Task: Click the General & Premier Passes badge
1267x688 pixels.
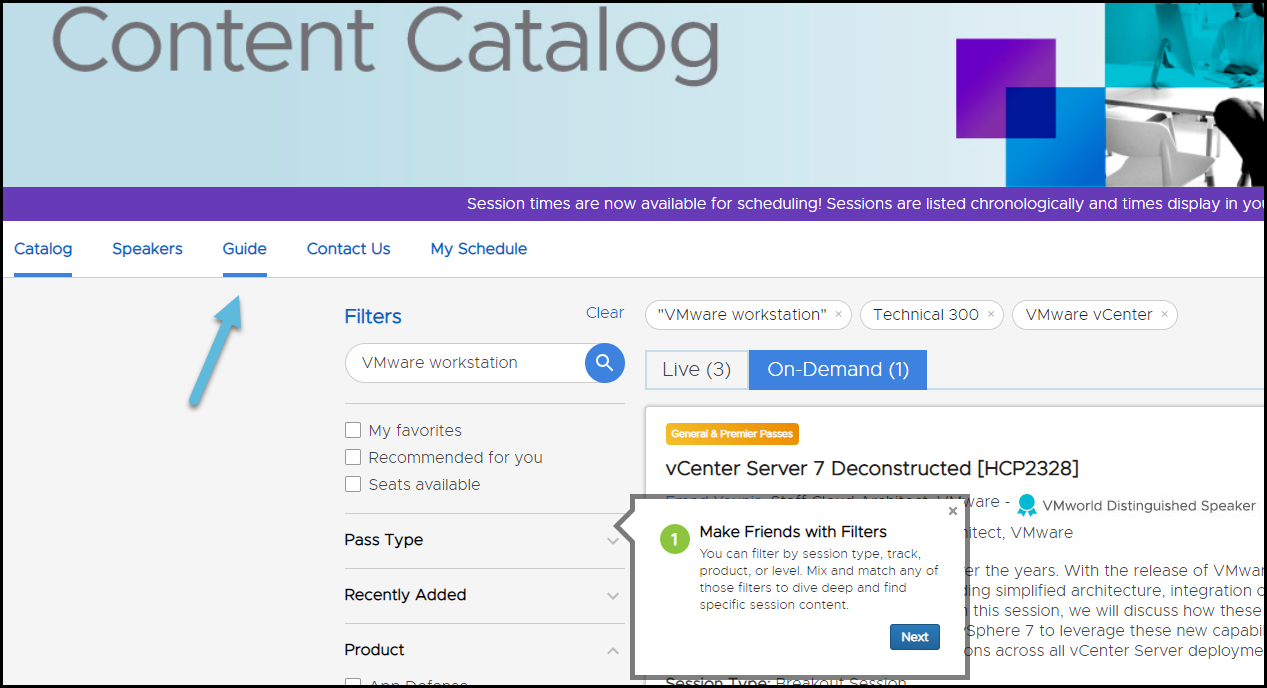Action: pos(732,434)
